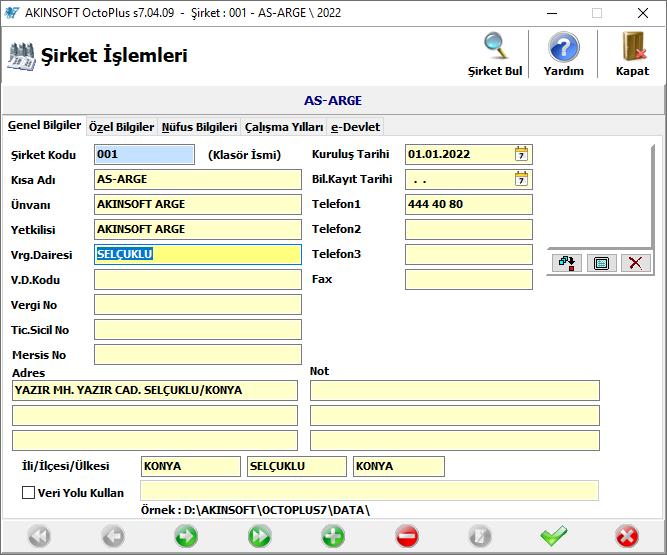This screenshot has height=555, width=667.
Task: Click Mersis No field
Action: [198, 355]
